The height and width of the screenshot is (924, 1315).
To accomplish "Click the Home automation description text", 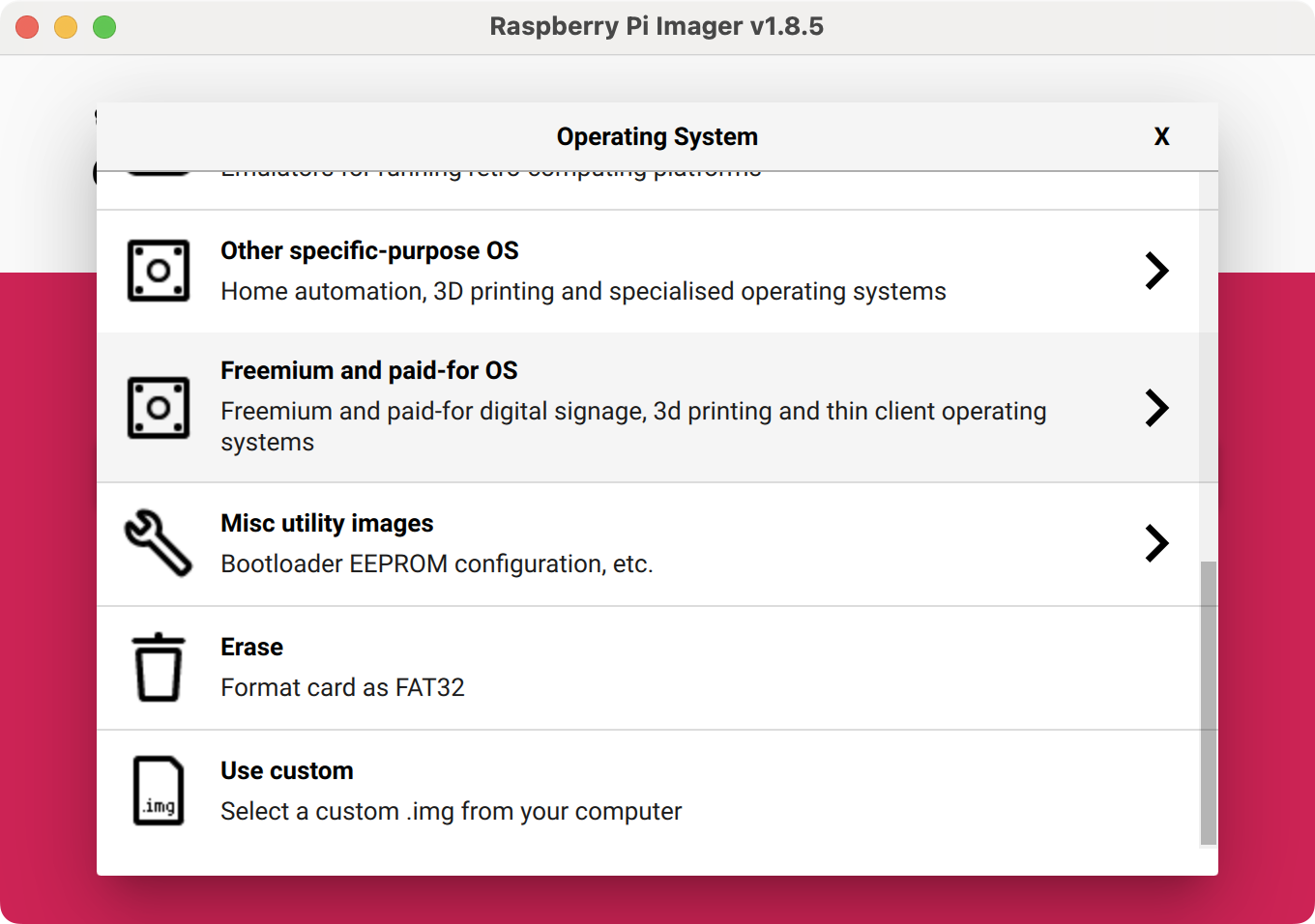I will pyautogui.click(x=583, y=291).
